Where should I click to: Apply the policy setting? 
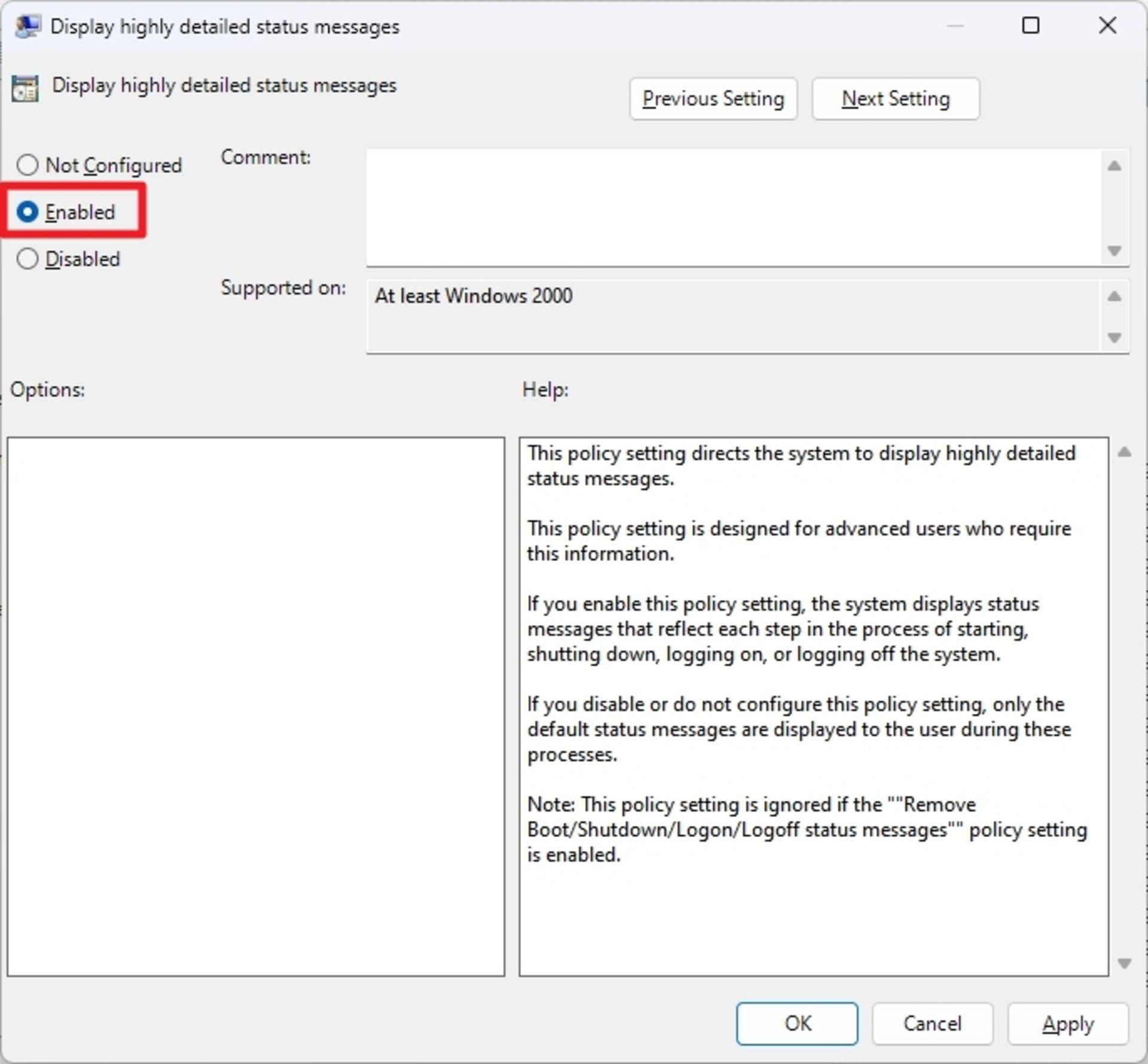click(1067, 1023)
